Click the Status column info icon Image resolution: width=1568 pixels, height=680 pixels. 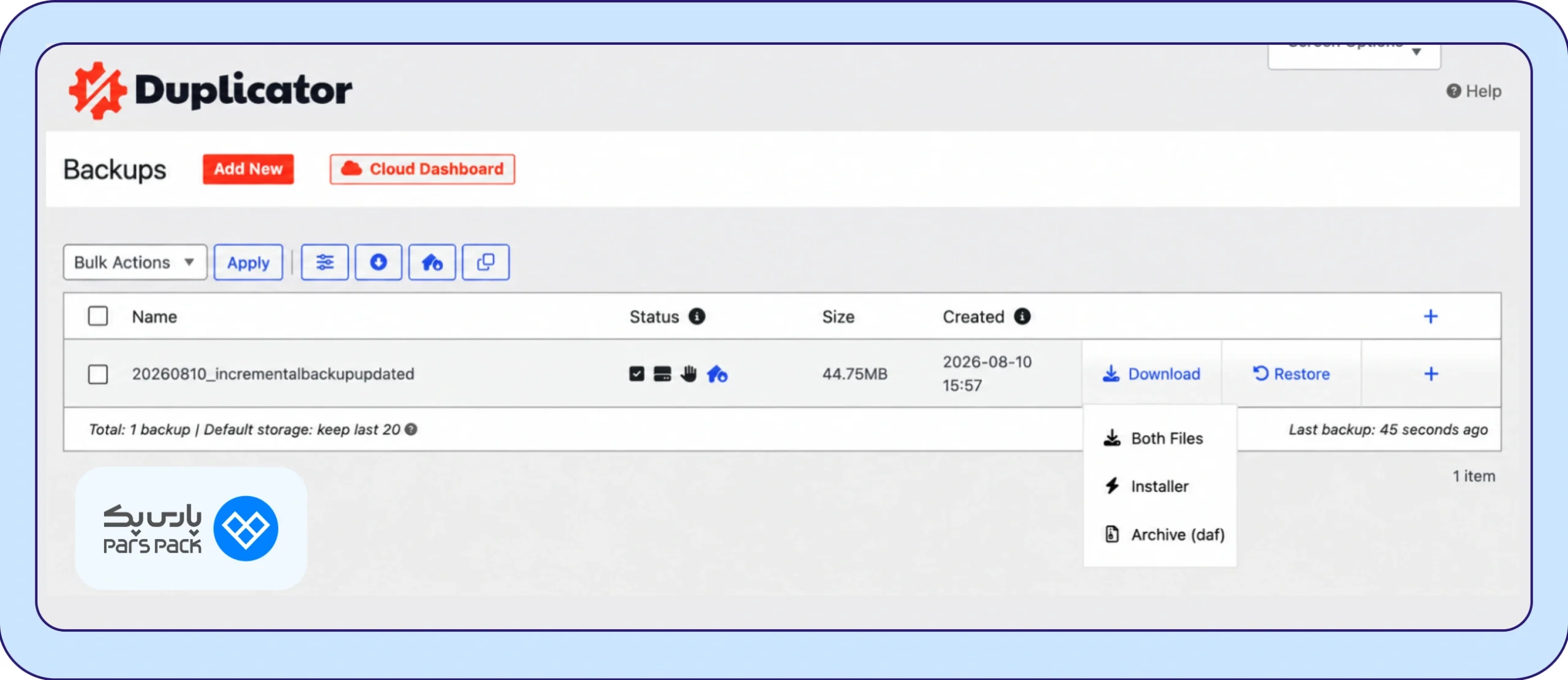(697, 317)
